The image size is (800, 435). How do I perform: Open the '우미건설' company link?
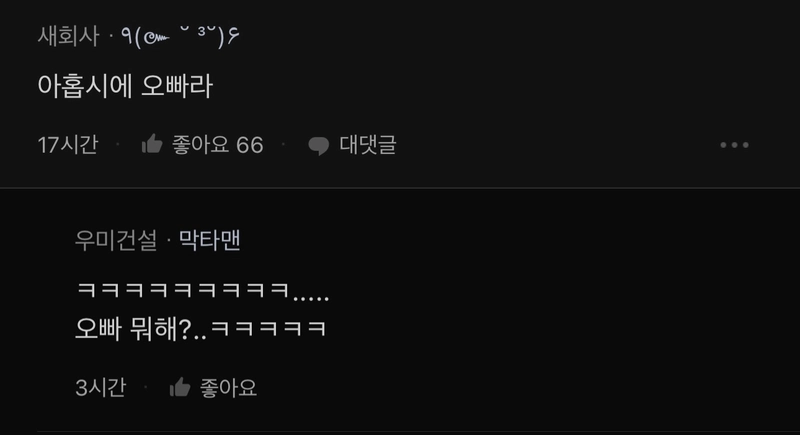(116, 240)
